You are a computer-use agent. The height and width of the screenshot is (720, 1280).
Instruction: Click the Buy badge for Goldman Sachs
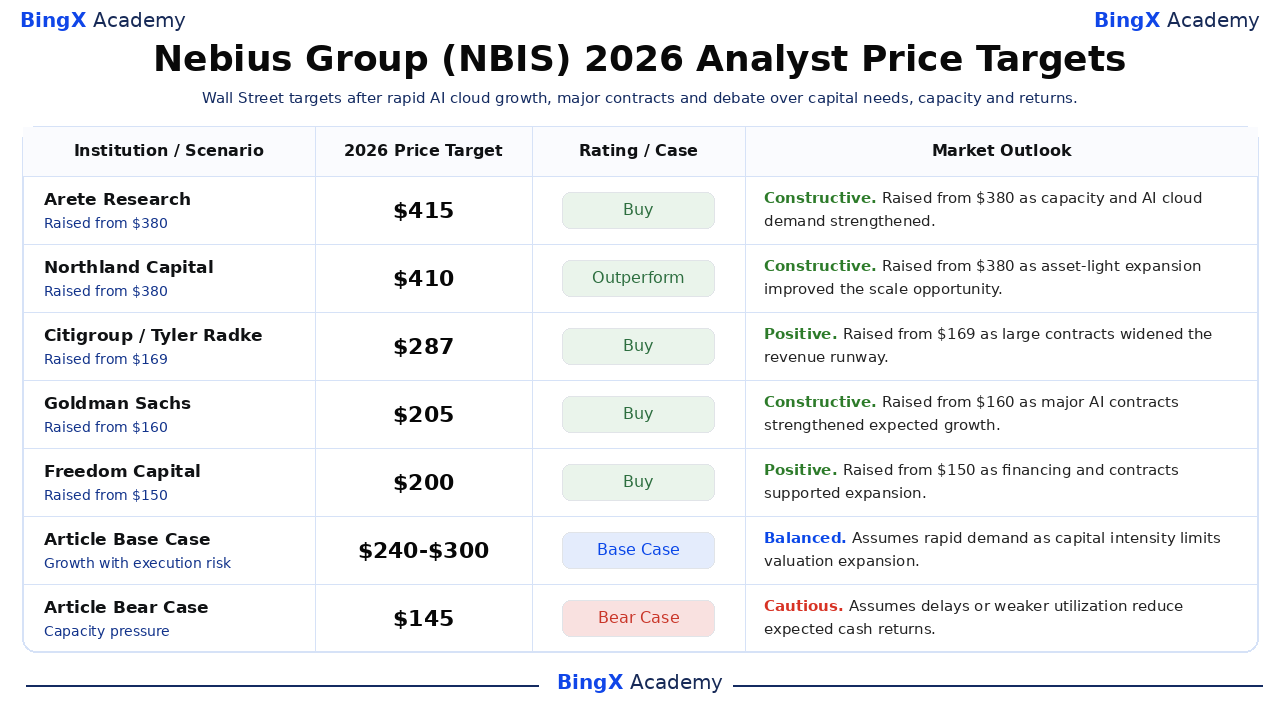coord(638,415)
